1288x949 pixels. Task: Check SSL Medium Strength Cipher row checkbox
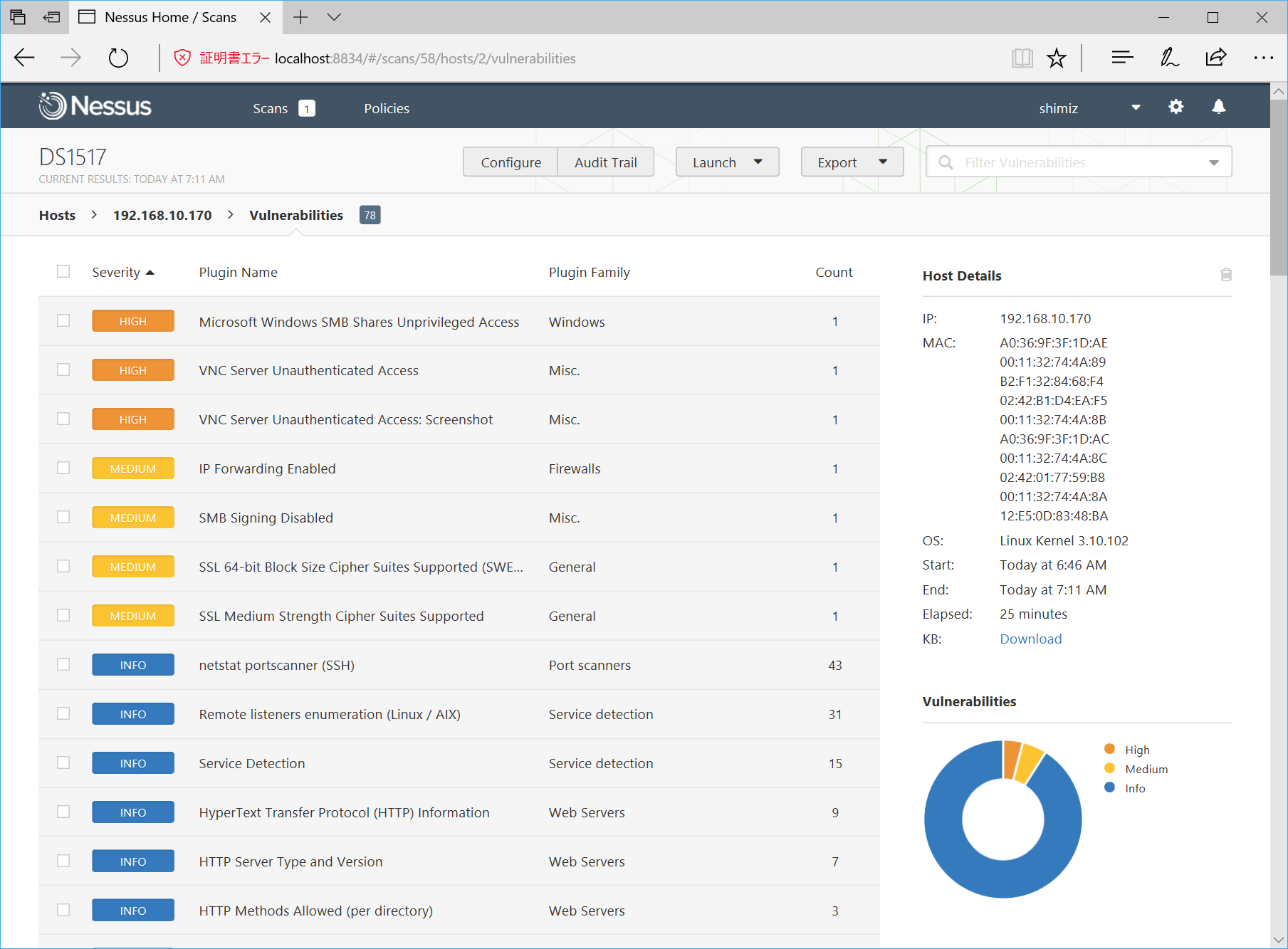click(x=63, y=615)
